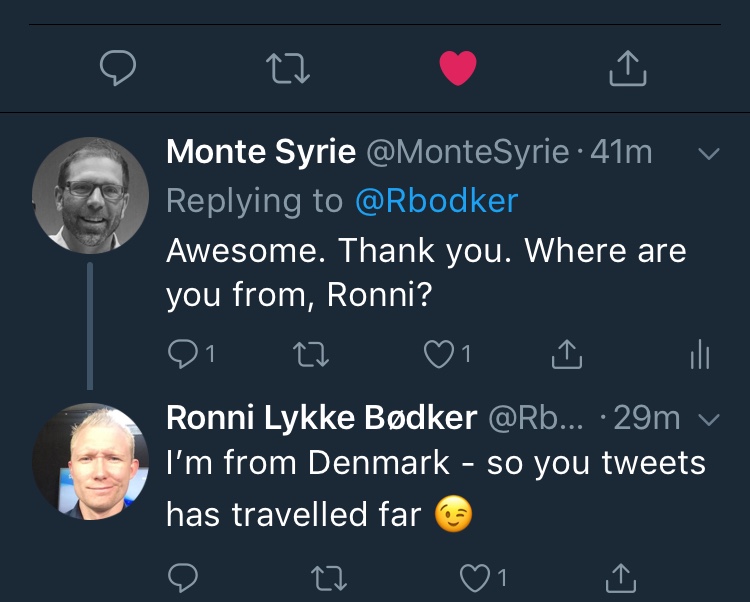Screen dimensions: 750x602
Task: Reply to Monte Syrie's tweet
Action: click(184, 352)
